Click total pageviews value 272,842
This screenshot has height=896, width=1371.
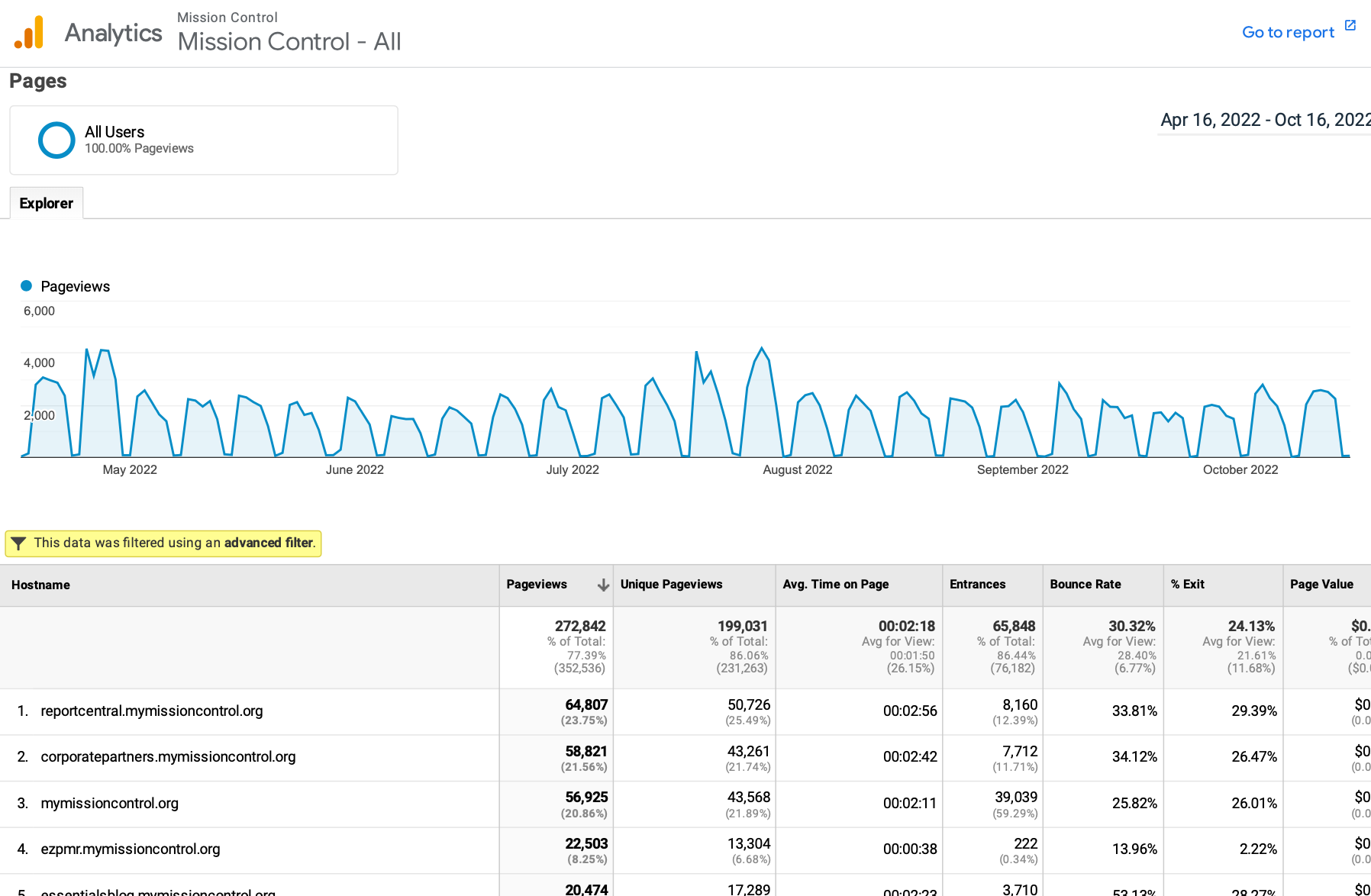click(x=580, y=626)
